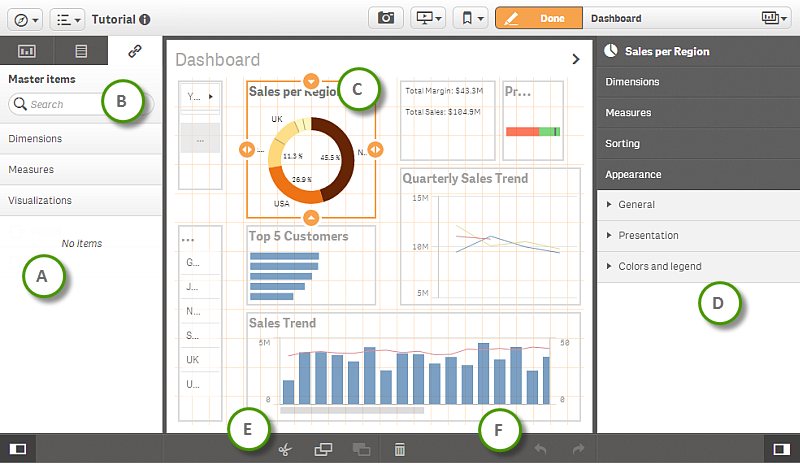Select the Sorting section in properties
800x463 pixels.
622,143
